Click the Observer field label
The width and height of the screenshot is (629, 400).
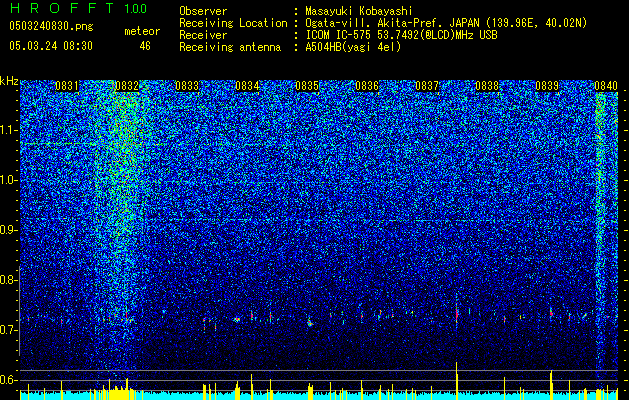tap(203, 11)
